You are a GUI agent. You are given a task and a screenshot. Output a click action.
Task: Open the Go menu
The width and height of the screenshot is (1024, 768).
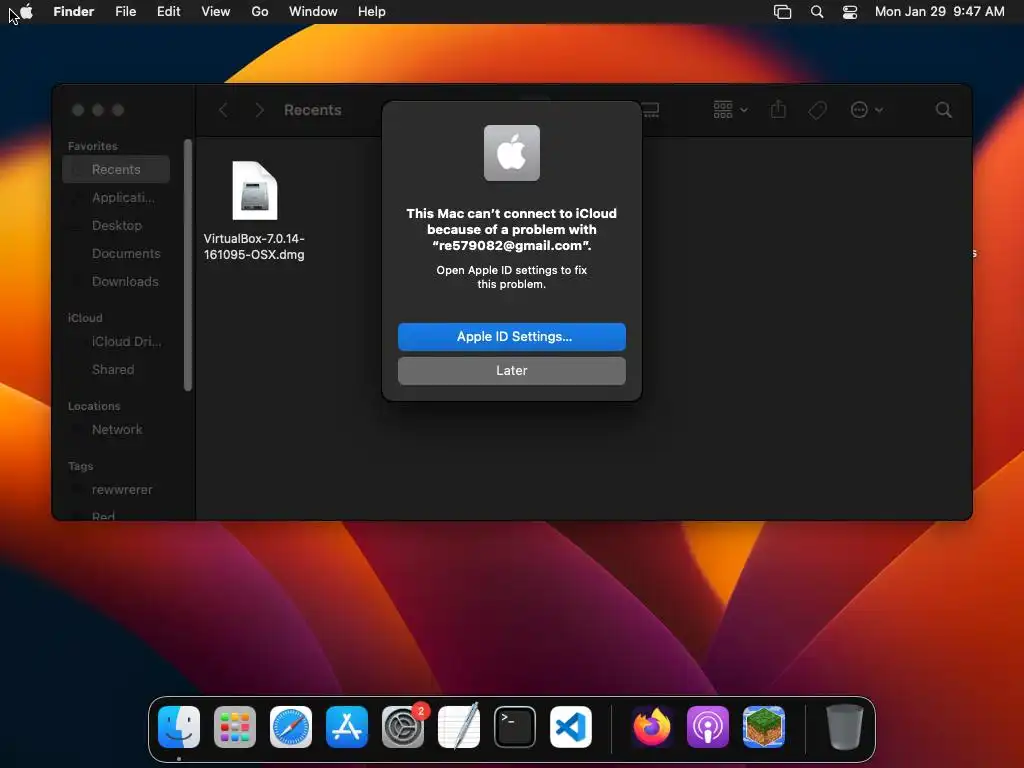pos(260,12)
